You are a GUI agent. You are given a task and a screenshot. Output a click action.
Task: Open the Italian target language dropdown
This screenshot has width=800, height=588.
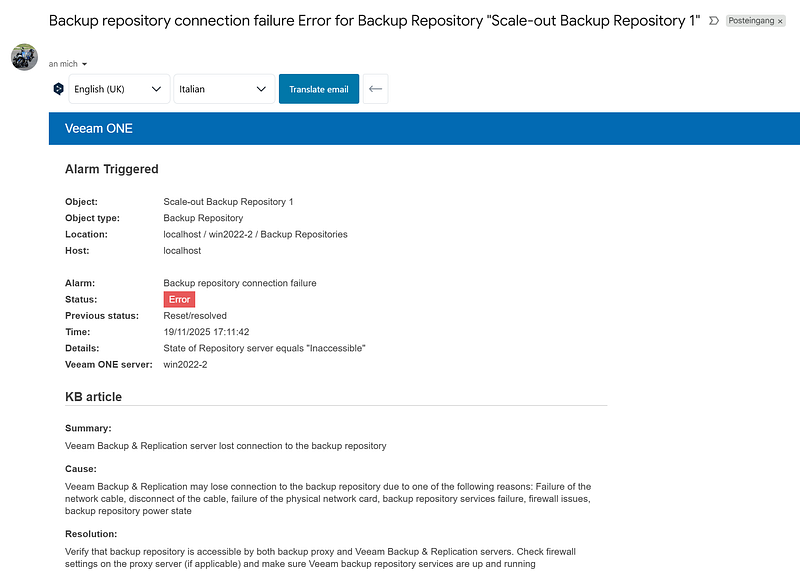[x=223, y=89]
